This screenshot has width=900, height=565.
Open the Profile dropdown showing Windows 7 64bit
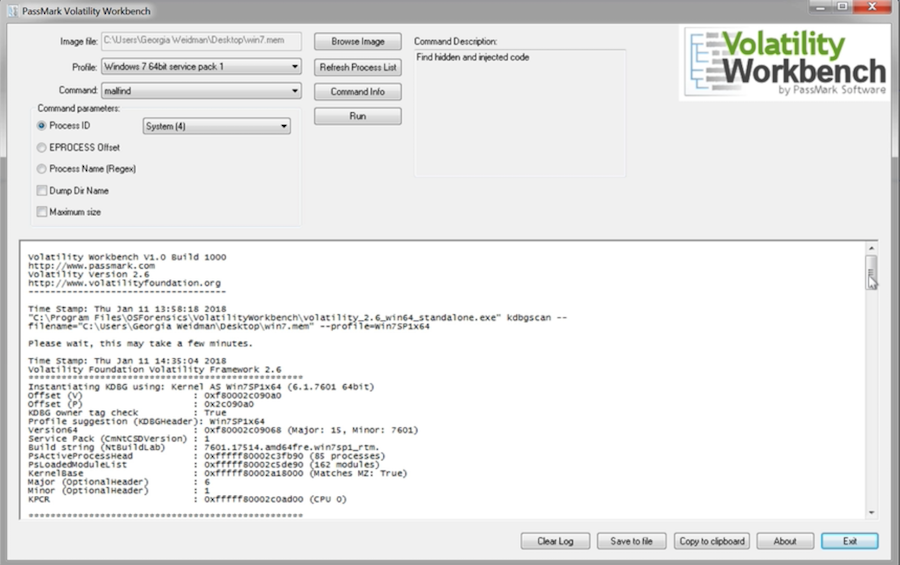[x=201, y=67]
